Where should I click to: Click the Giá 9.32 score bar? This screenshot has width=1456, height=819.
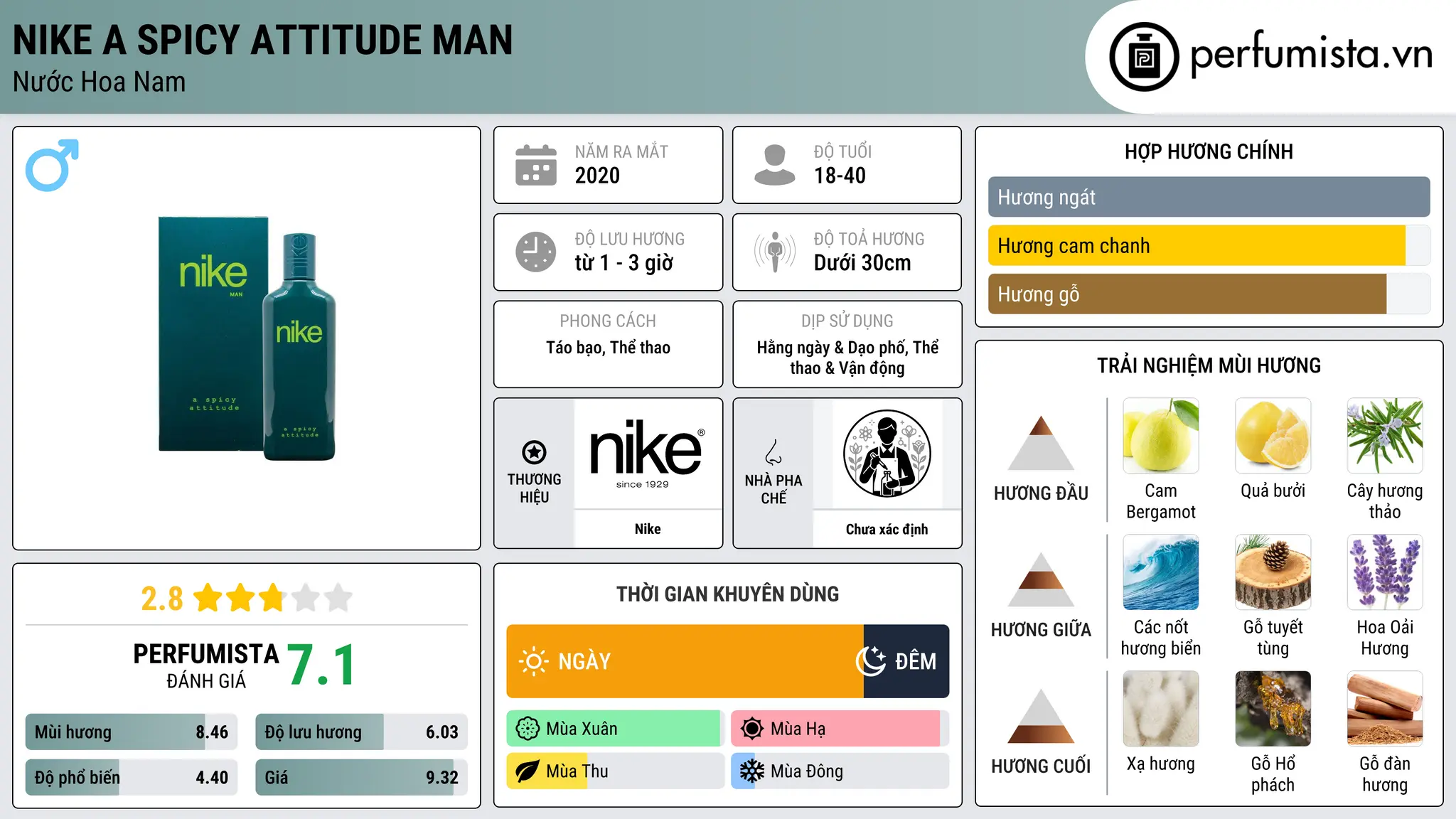(361, 777)
